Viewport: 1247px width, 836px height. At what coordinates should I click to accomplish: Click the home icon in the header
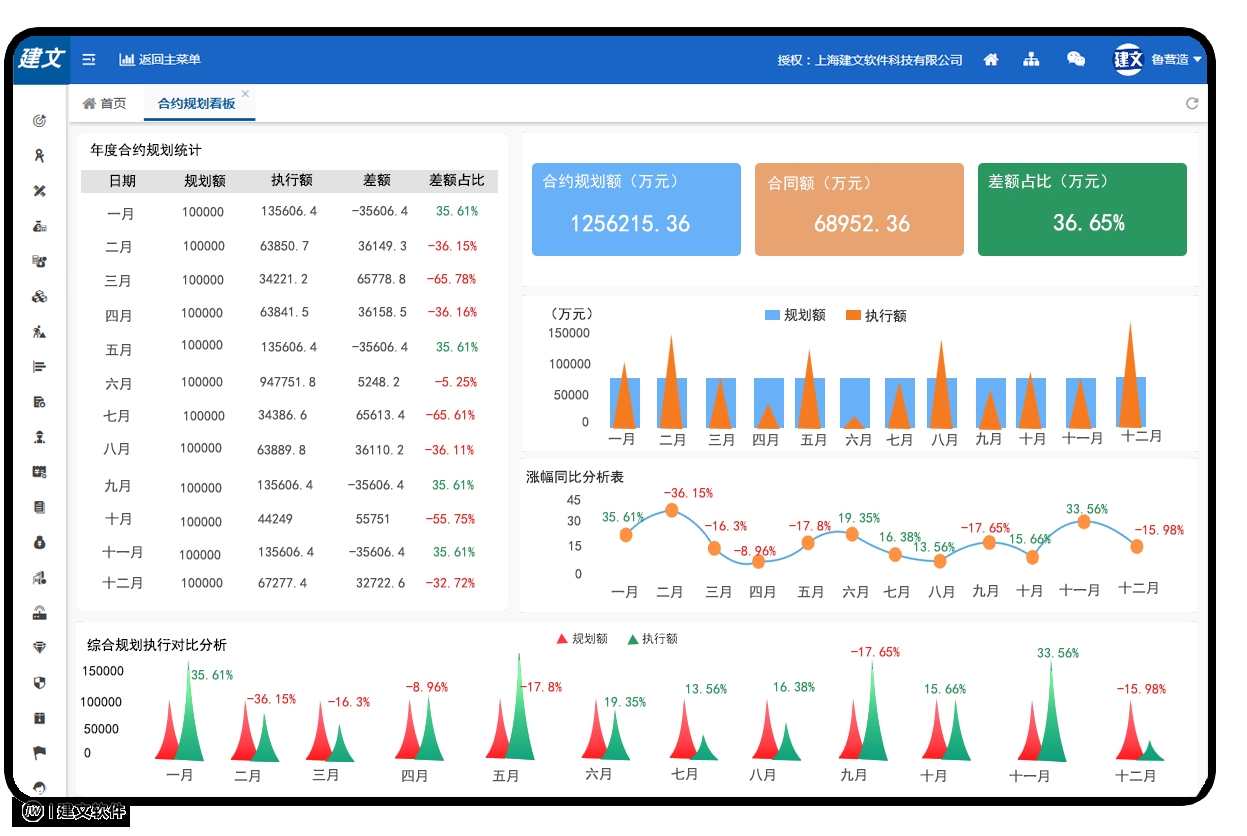tap(991, 60)
